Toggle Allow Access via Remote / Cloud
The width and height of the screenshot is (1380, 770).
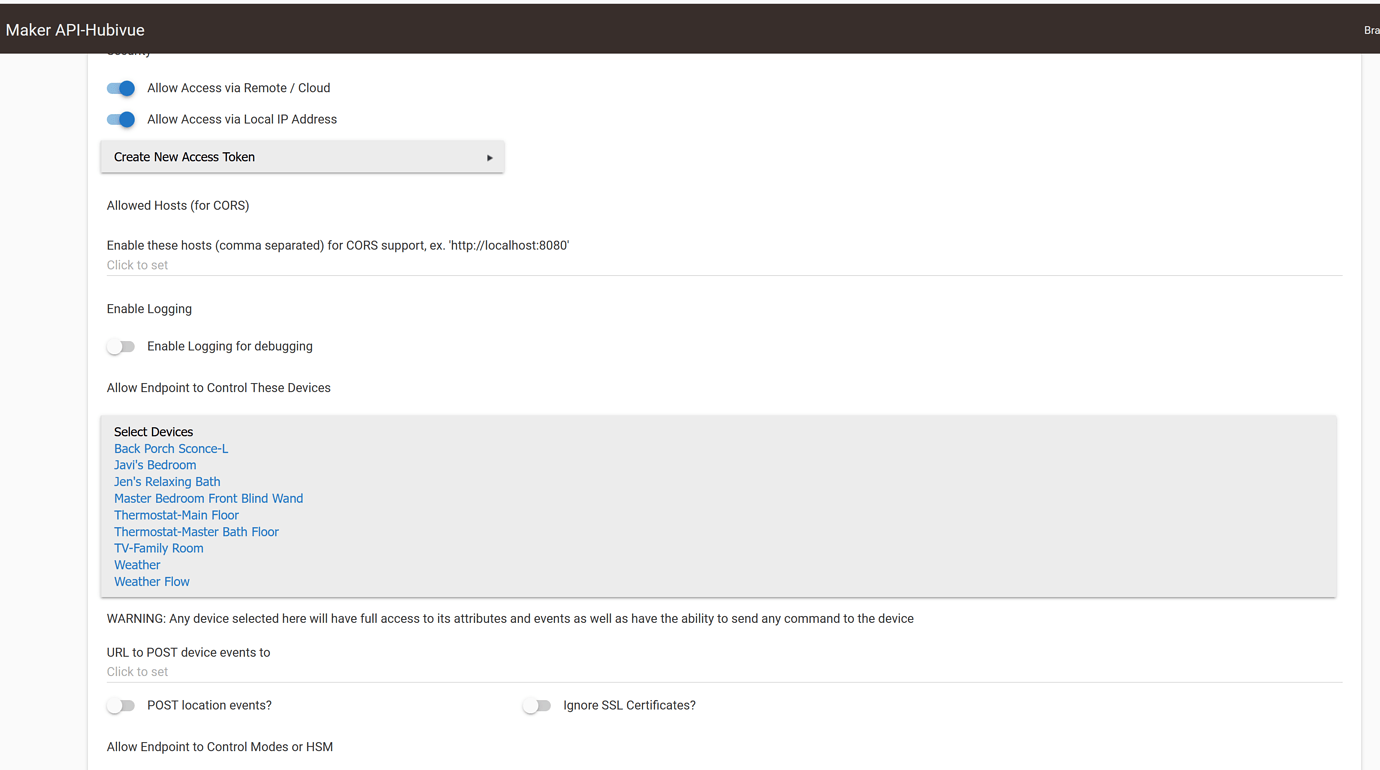pos(121,88)
